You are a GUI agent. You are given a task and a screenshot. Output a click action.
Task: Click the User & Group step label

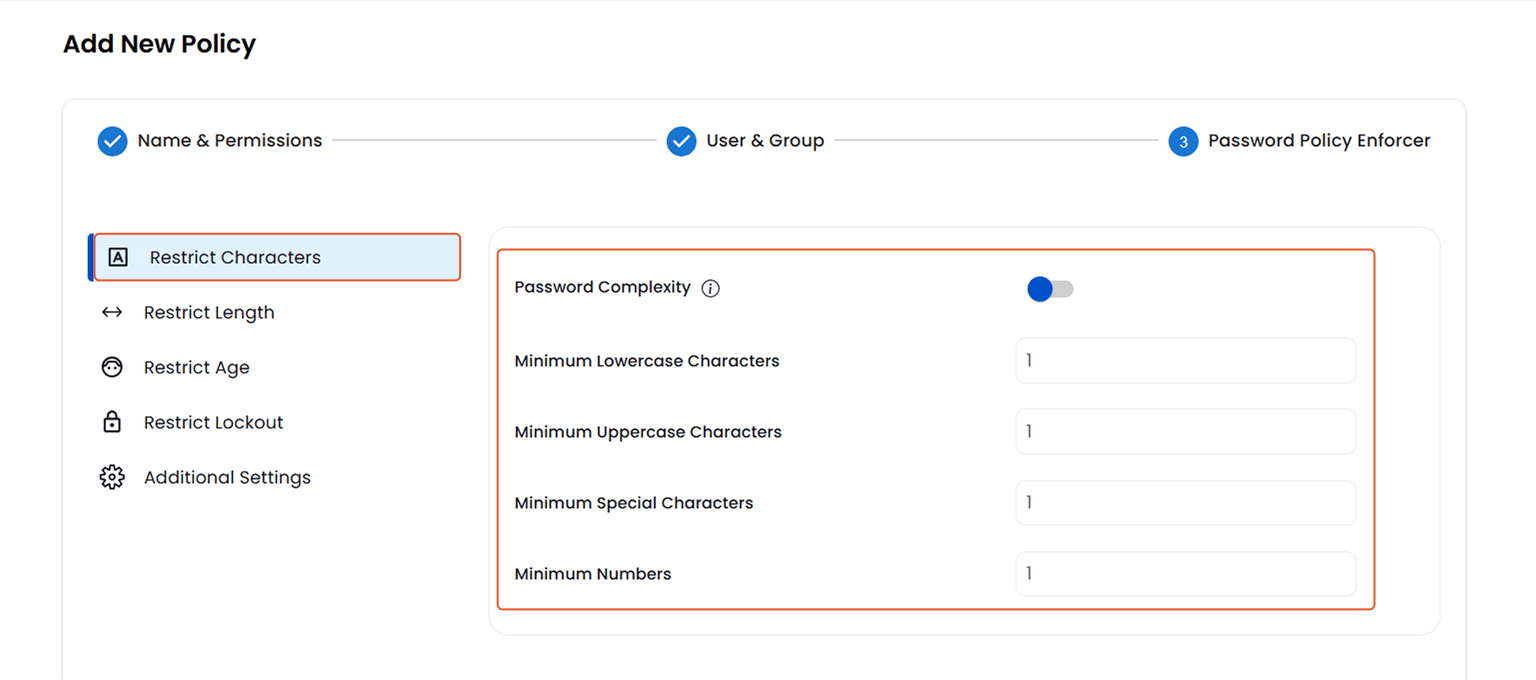click(x=765, y=140)
